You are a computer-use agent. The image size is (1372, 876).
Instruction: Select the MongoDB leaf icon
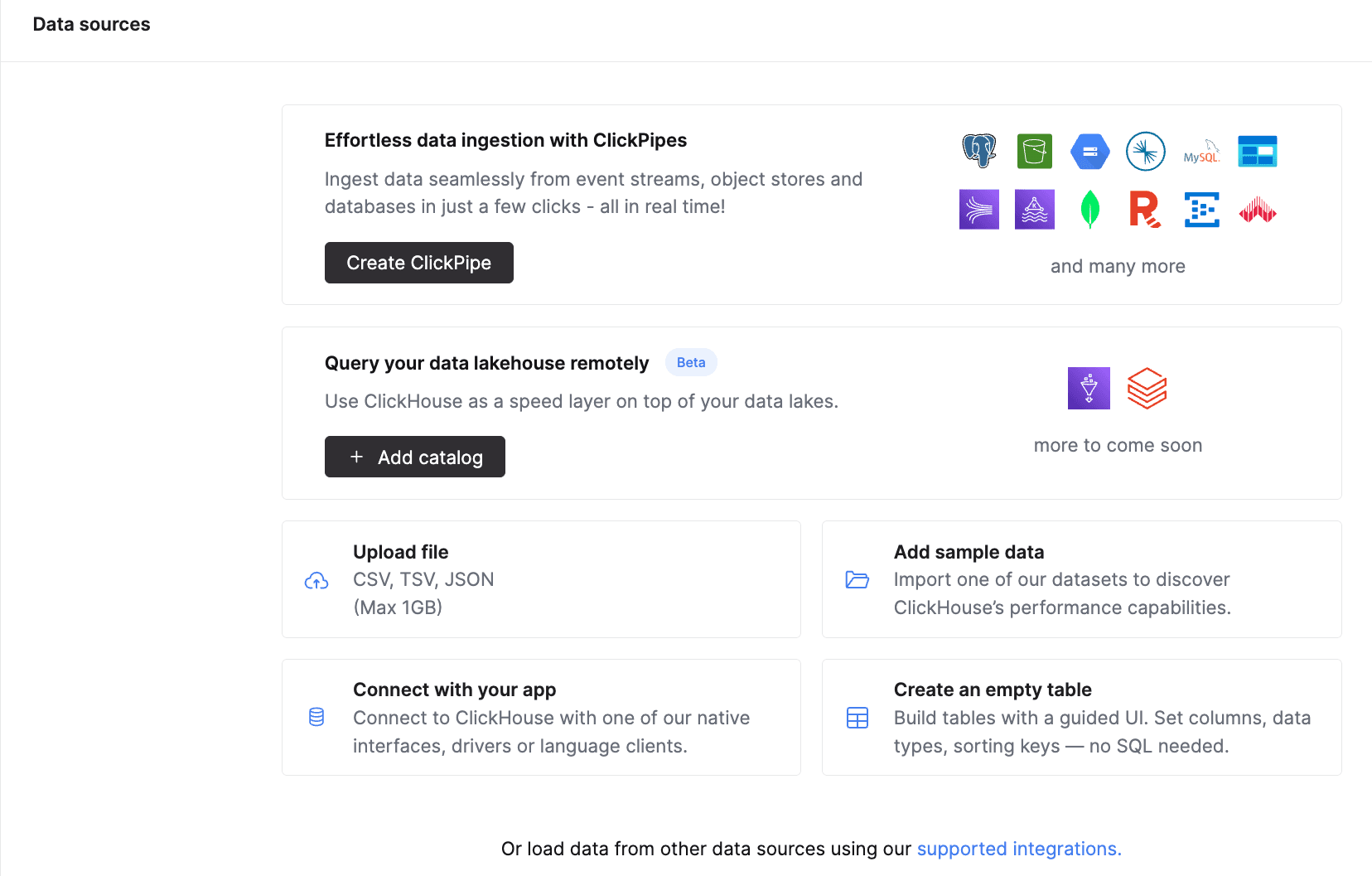pyautogui.click(x=1089, y=209)
